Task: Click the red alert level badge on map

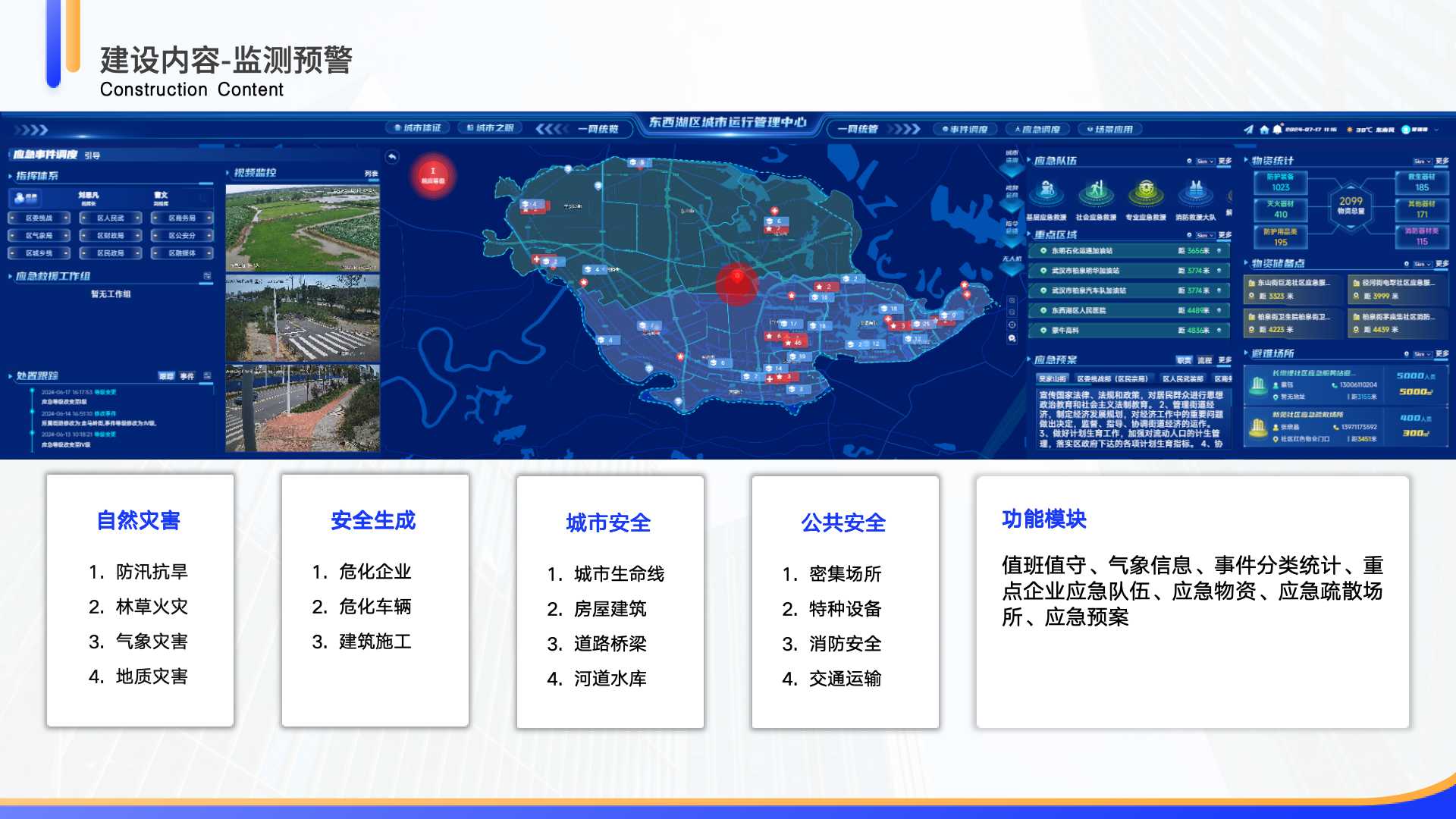Action: (x=433, y=176)
